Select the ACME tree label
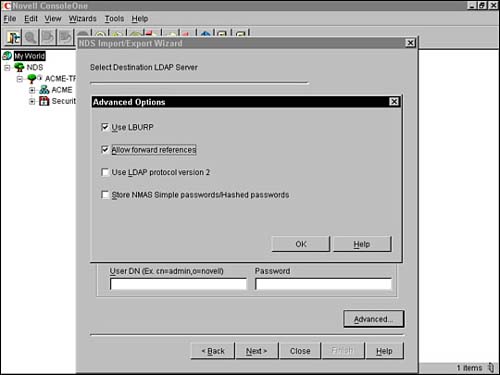This screenshot has width=500, height=375. tap(62, 90)
